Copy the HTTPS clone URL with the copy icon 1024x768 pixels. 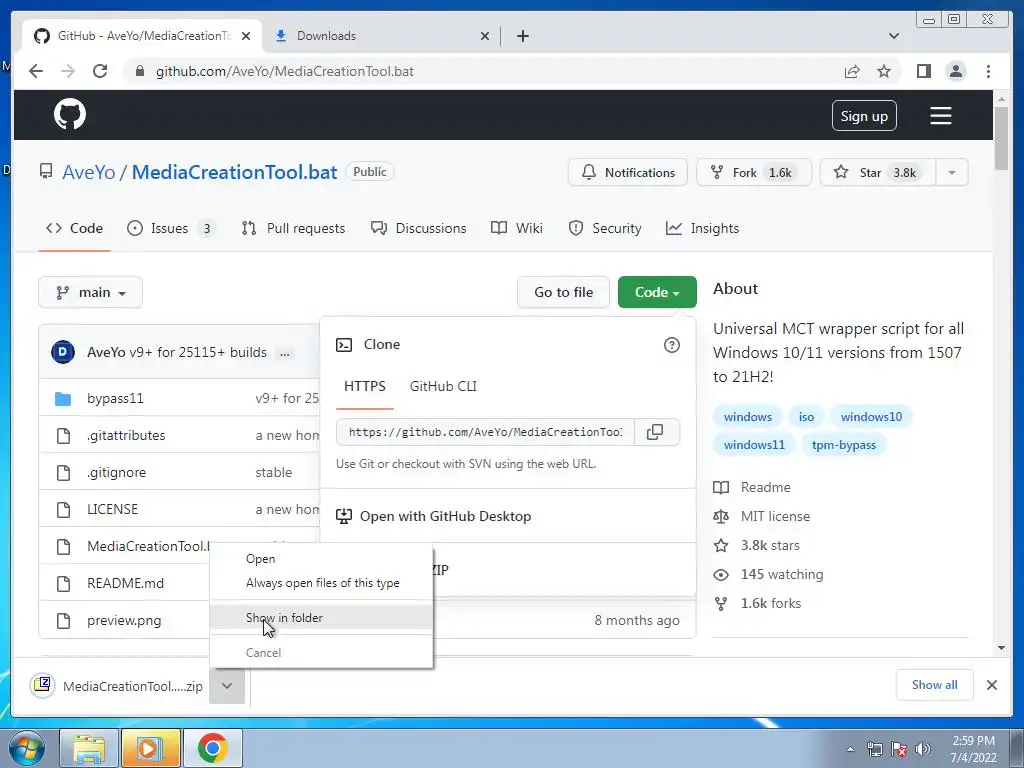655,432
